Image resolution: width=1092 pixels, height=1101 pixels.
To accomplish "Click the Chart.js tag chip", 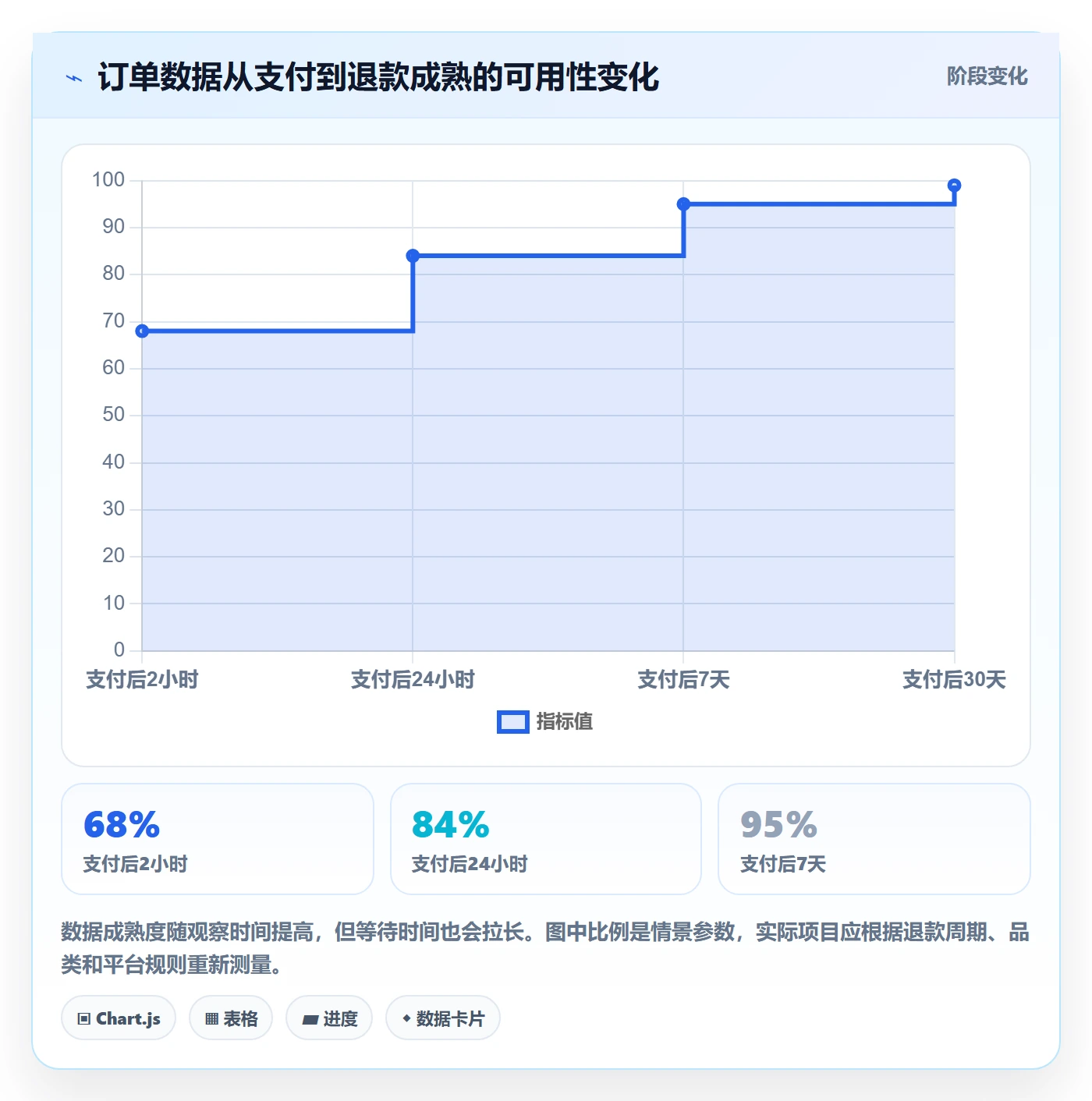I will click(x=119, y=1018).
